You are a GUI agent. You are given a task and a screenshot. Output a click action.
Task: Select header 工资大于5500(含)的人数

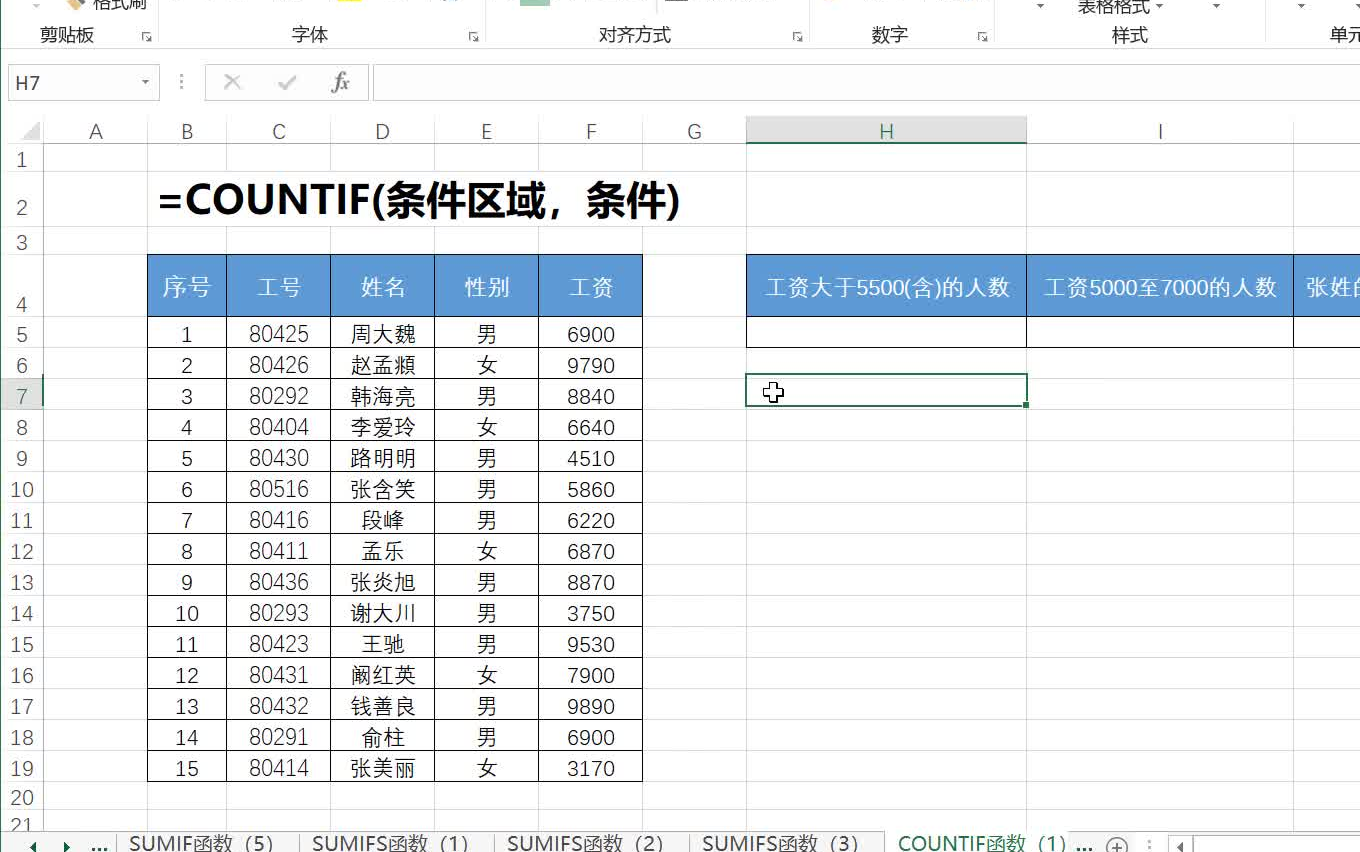coord(886,286)
